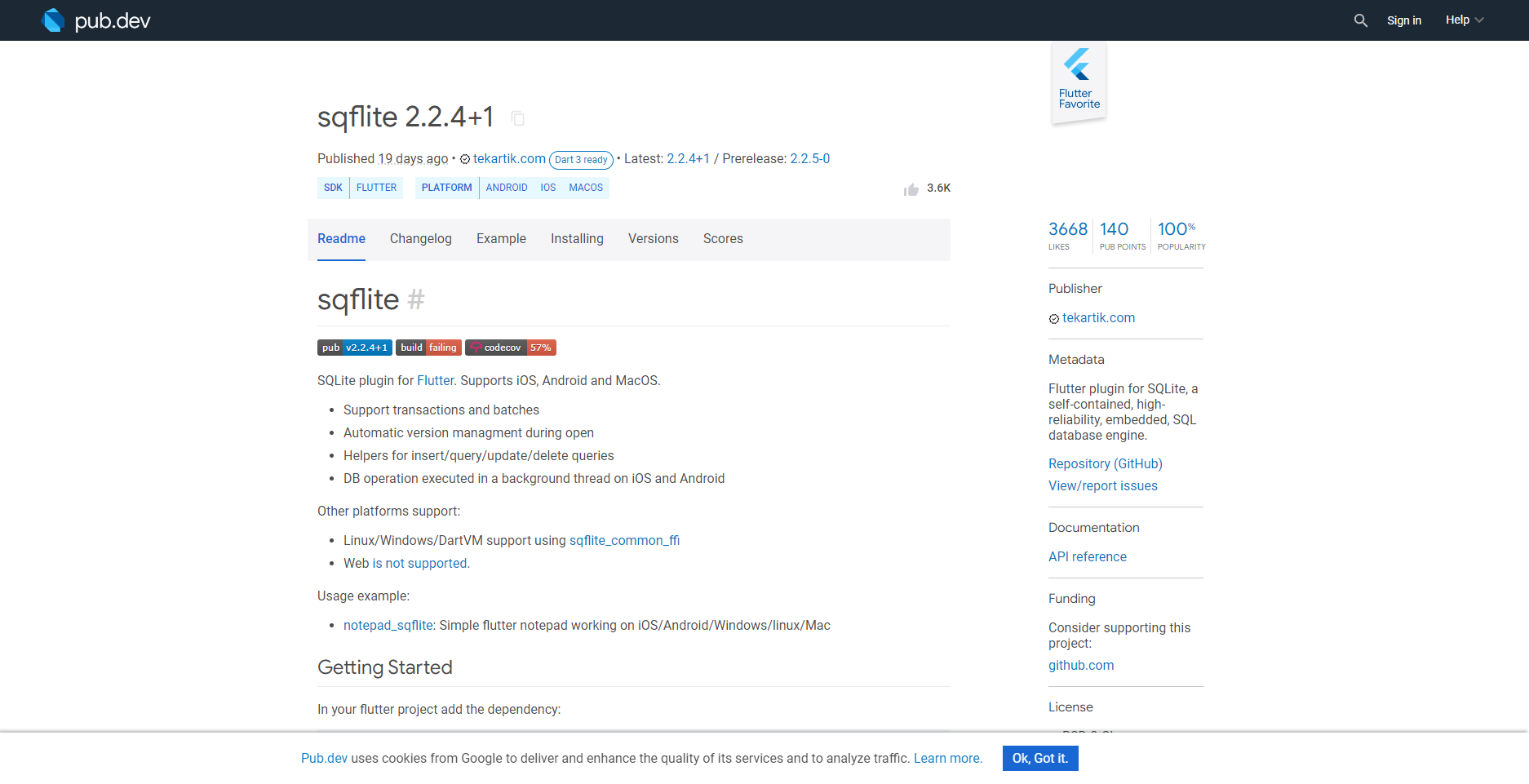Image resolution: width=1529 pixels, height=784 pixels.
Task: Click the # anchor next to sqflite heading
Action: tap(416, 299)
